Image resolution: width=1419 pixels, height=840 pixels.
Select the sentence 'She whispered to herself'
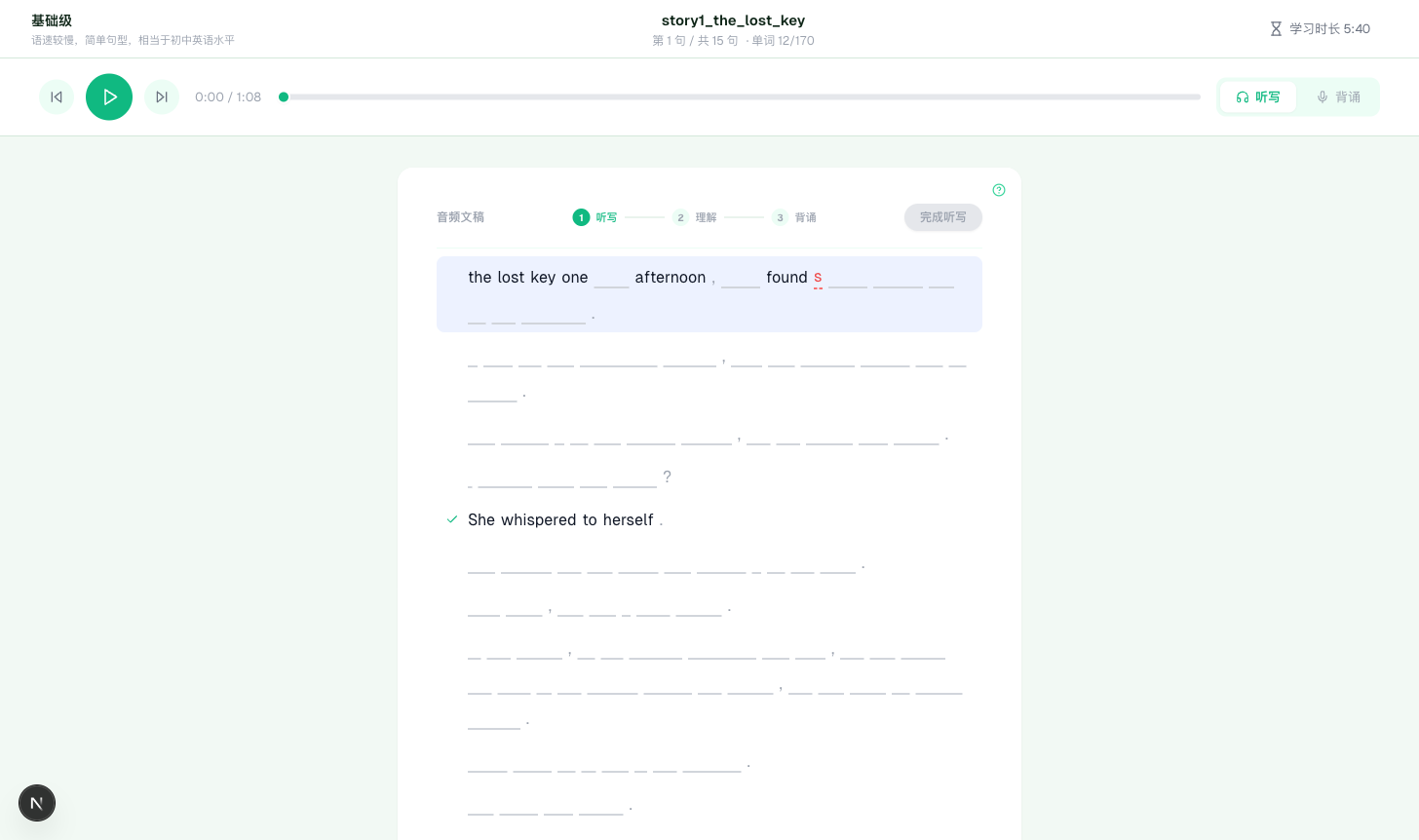pyautogui.click(x=560, y=520)
